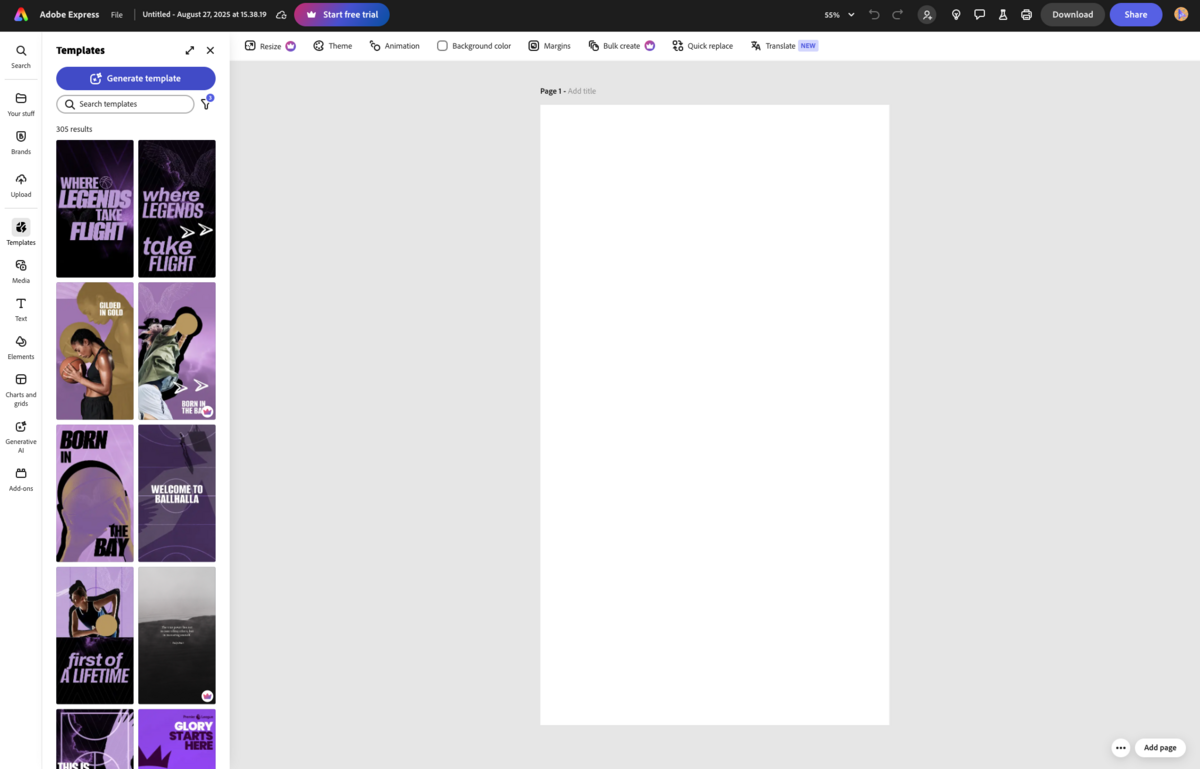Open the Brands panel
The height and width of the screenshot is (769, 1200).
(20, 142)
